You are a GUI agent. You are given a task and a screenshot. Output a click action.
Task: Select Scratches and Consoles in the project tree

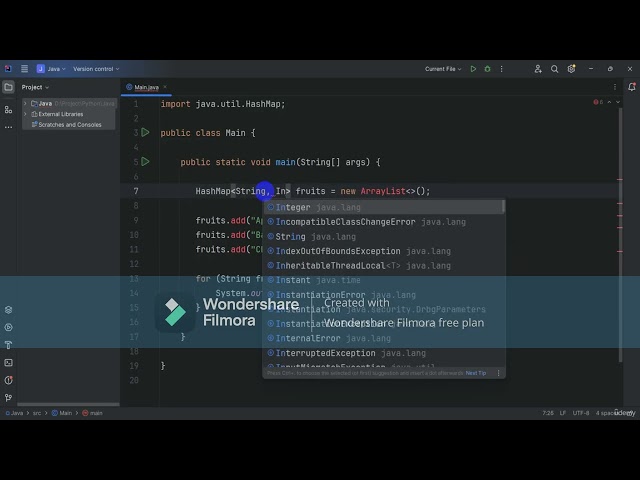(x=69, y=124)
